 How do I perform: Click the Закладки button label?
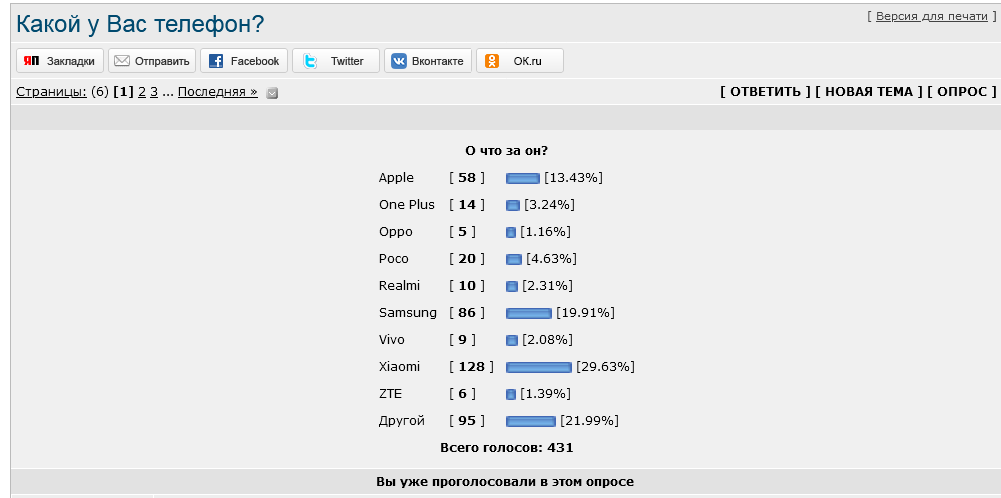click(x=71, y=61)
